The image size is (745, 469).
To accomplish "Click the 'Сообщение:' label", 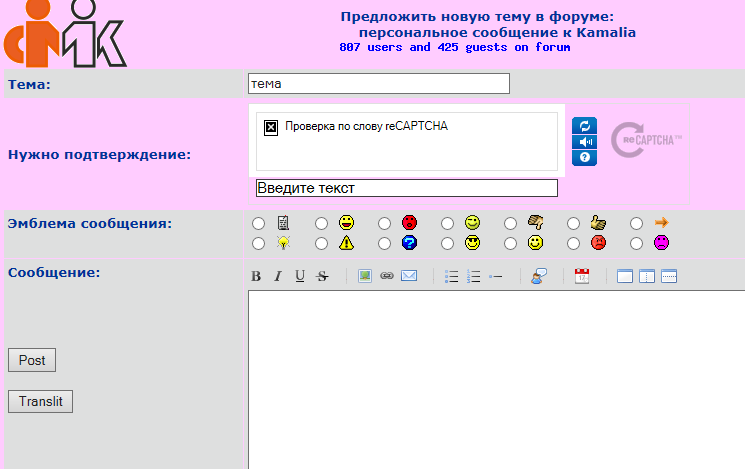I will (54, 273).
